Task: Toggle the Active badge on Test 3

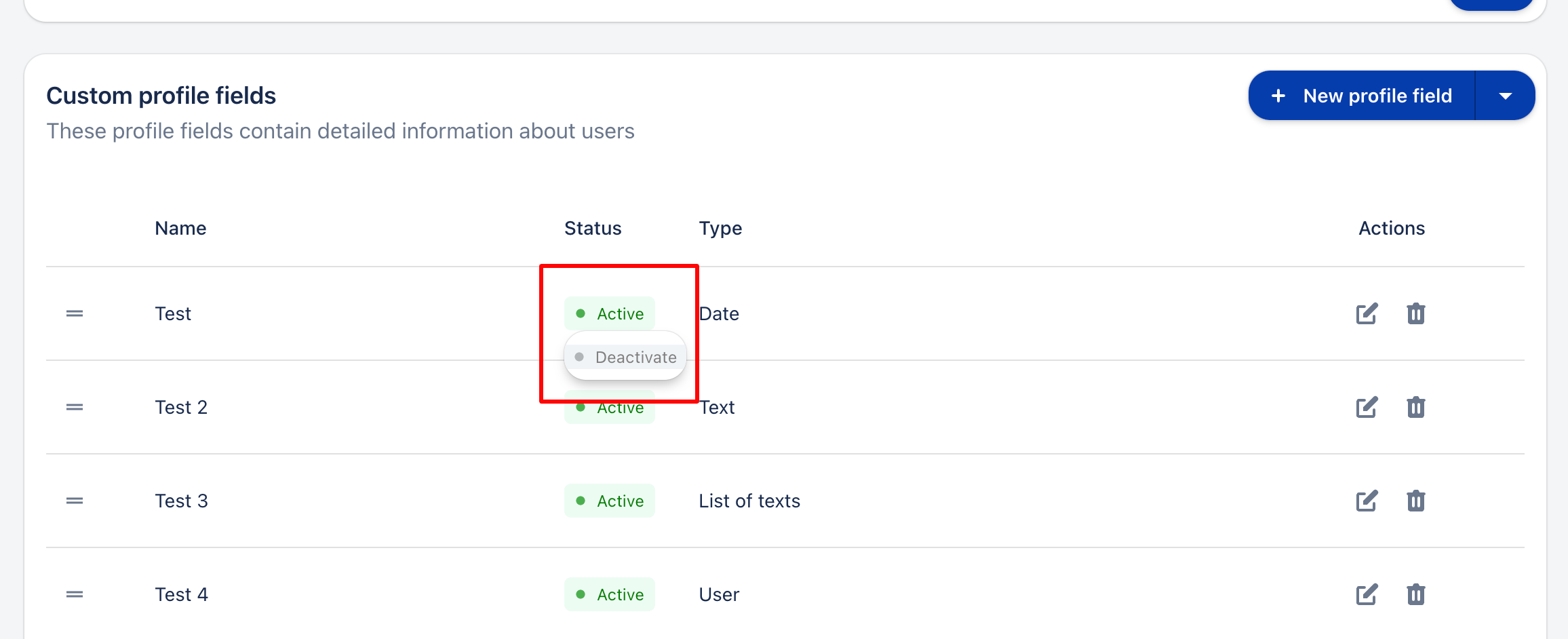Action: click(609, 501)
